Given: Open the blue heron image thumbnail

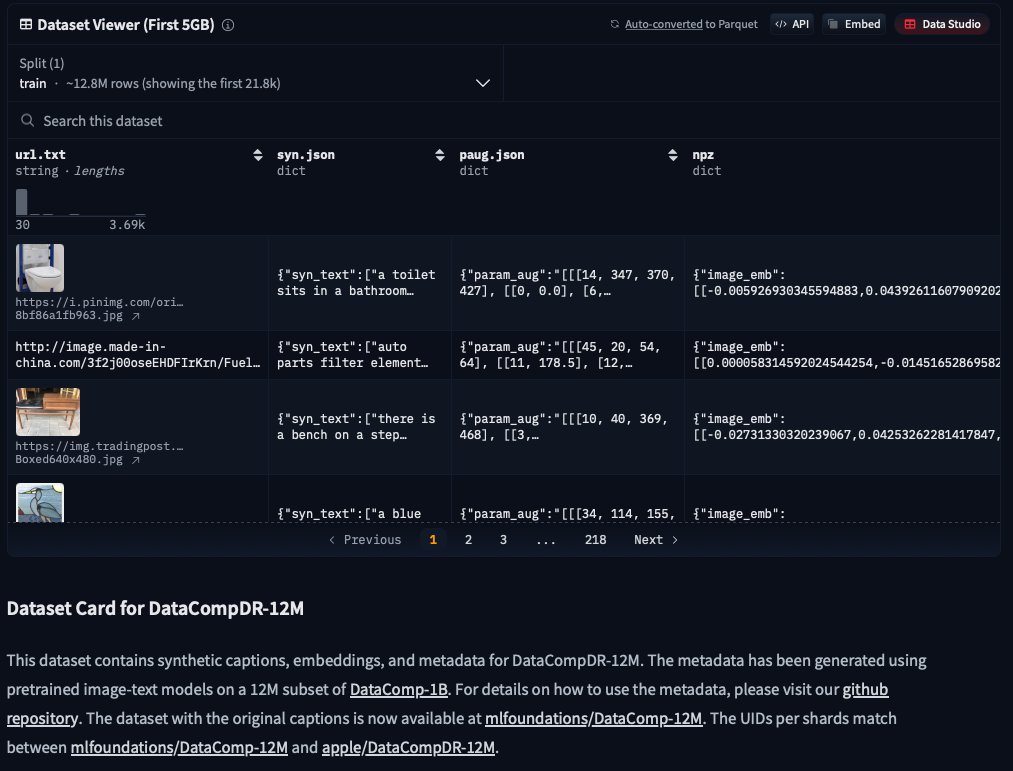Looking at the screenshot, I should [x=40, y=503].
